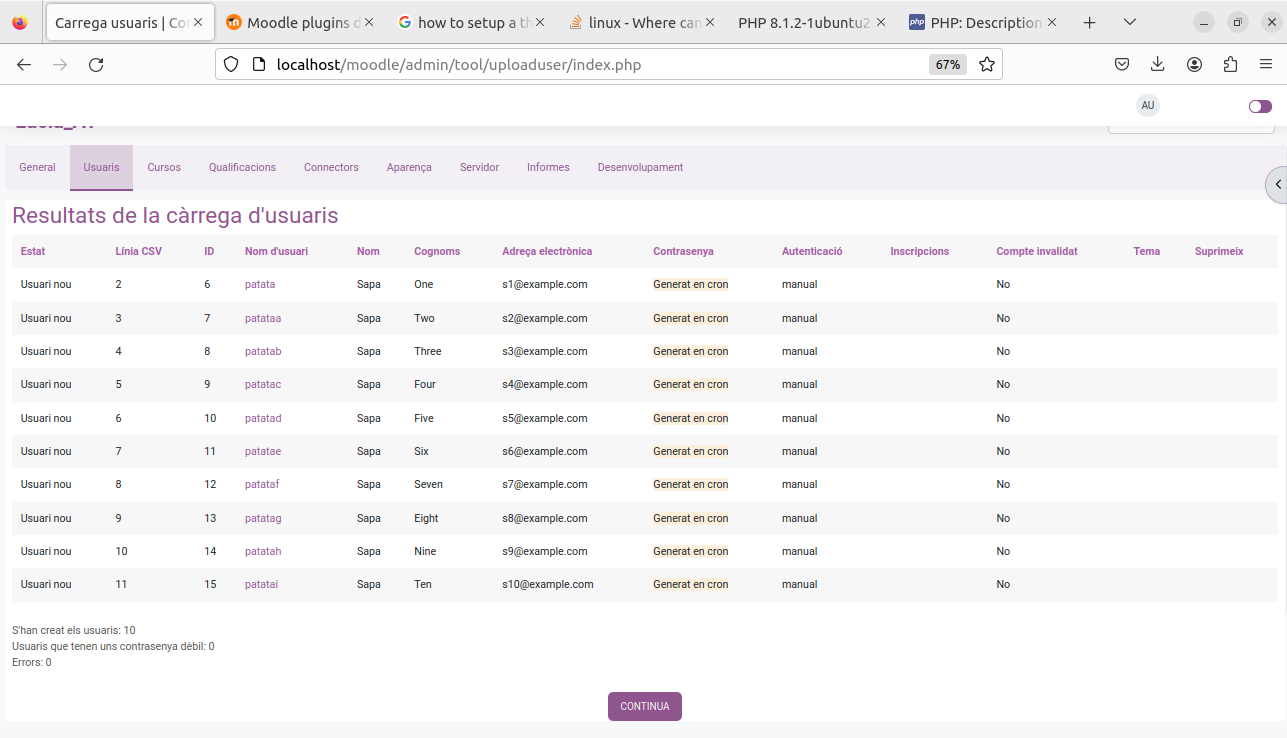Open the AU user avatar menu
The height and width of the screenshot is (738, 1287).
point(1147,106)
